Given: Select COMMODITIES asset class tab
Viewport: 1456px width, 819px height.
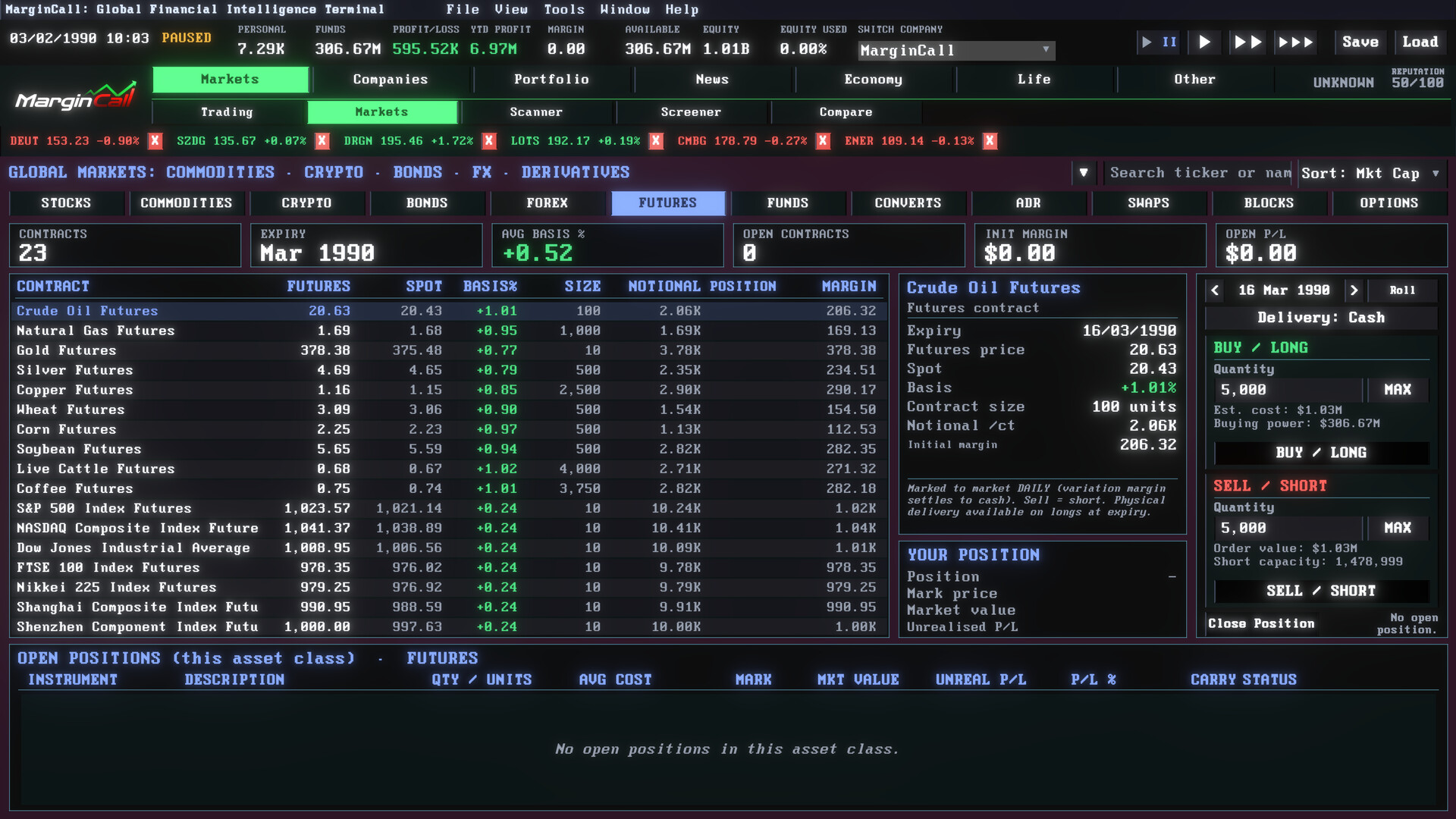Looking at the screenshot, I should 187,203.
